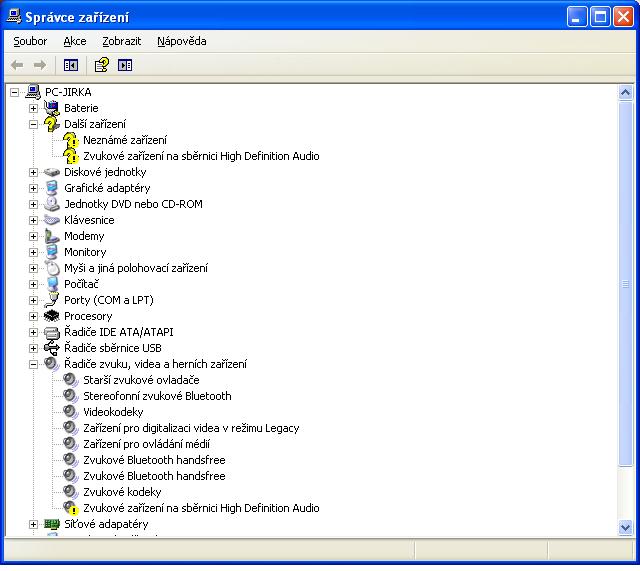Select Zařízení pro ovládání médií
The width and height of the screenshot is (640, 571).
[x=147, y=444]
